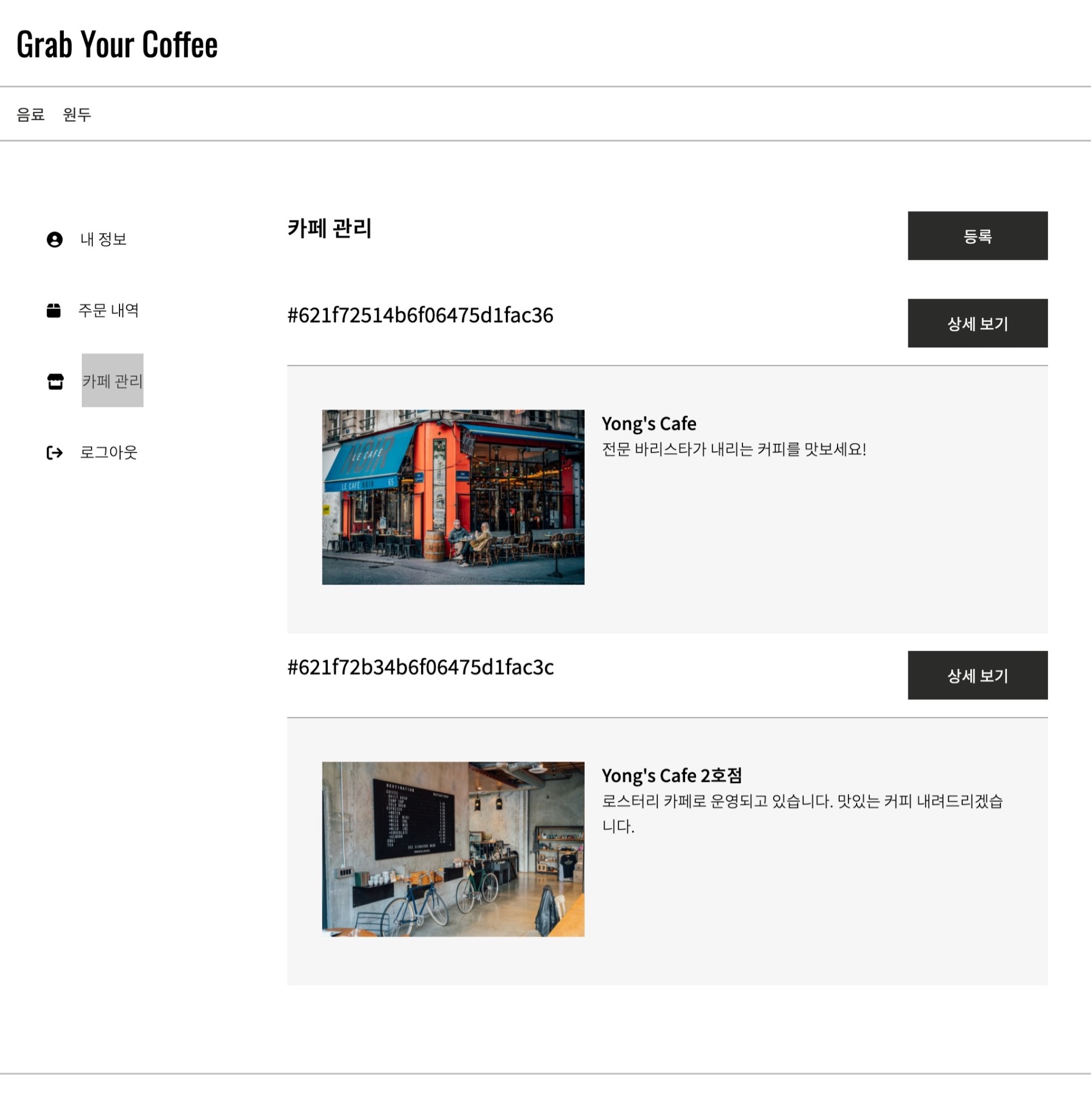The image size is (1091, 1120).
Task: Click the Grab Your Coffee logo
Action: (x=117, y=45)
